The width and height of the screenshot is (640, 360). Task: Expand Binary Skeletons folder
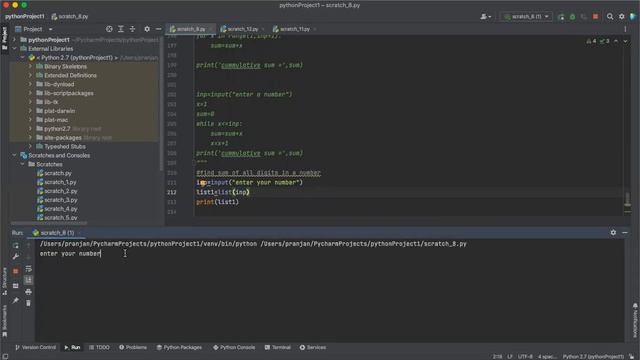[x=30, y=67]
